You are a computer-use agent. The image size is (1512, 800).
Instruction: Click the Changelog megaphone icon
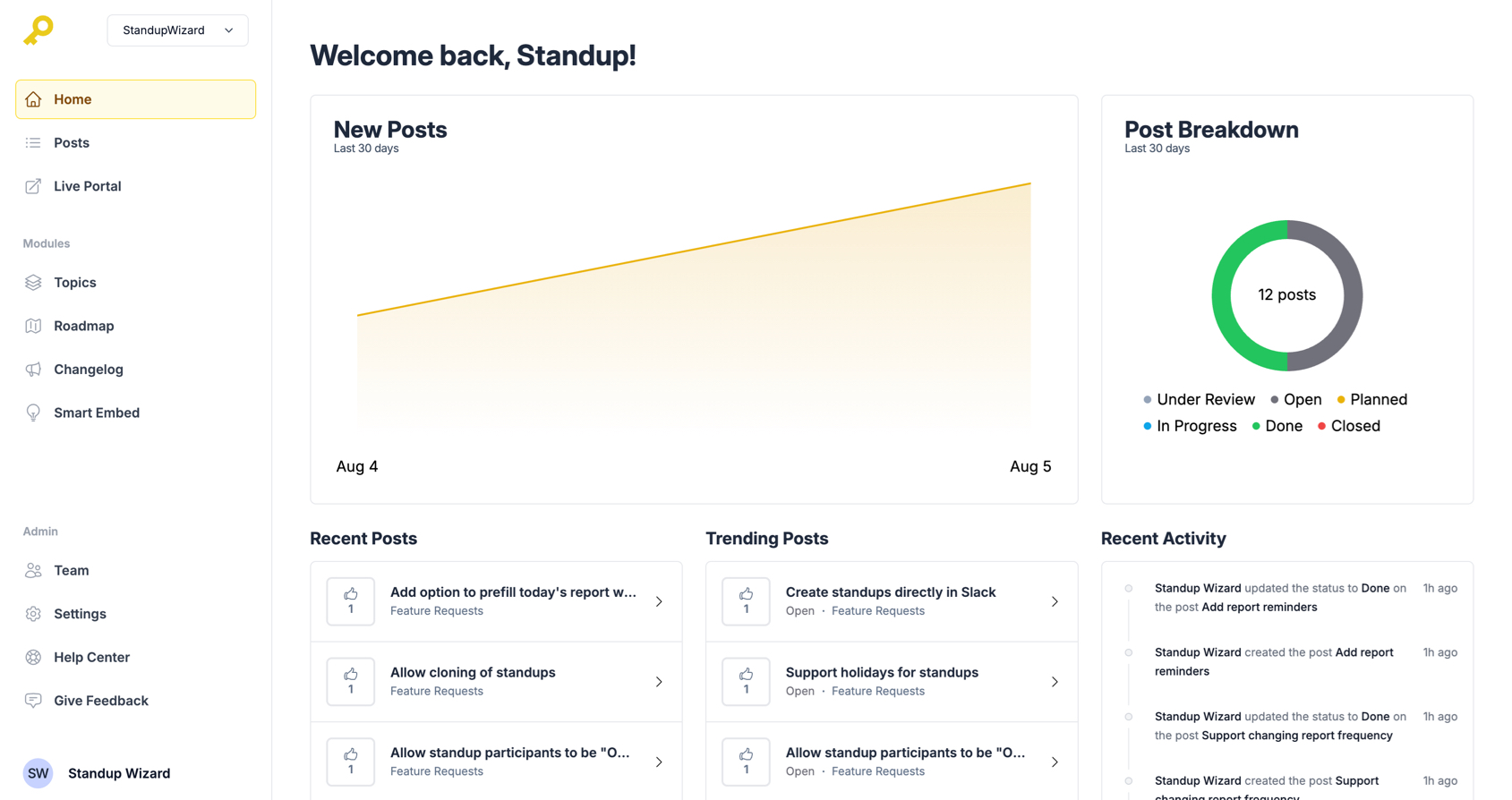coord(33,370)
